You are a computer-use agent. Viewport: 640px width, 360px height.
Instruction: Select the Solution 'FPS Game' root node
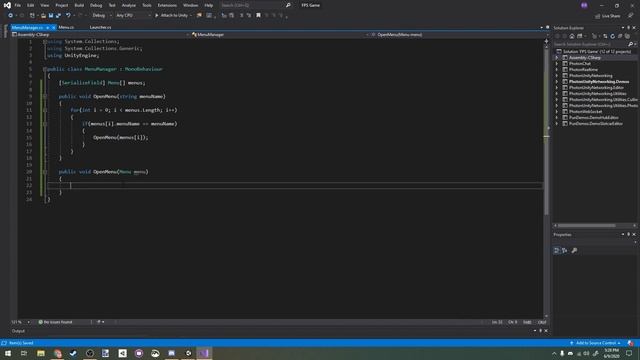[596, 51]
